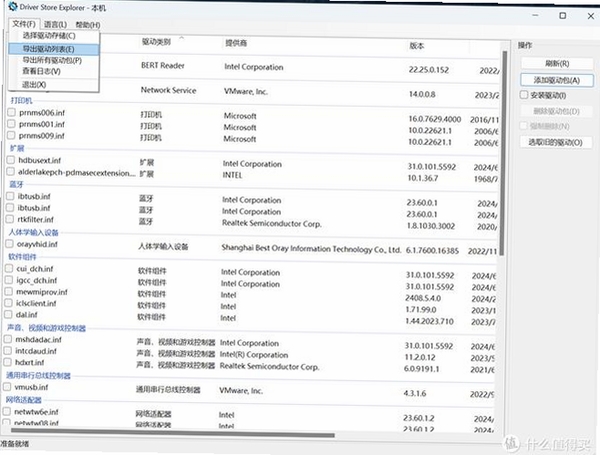Image resolution: width=600 pixels, height=455 pixels.
Task: Check the rtkfilter.inf checkbox
Action: (10, 219)
